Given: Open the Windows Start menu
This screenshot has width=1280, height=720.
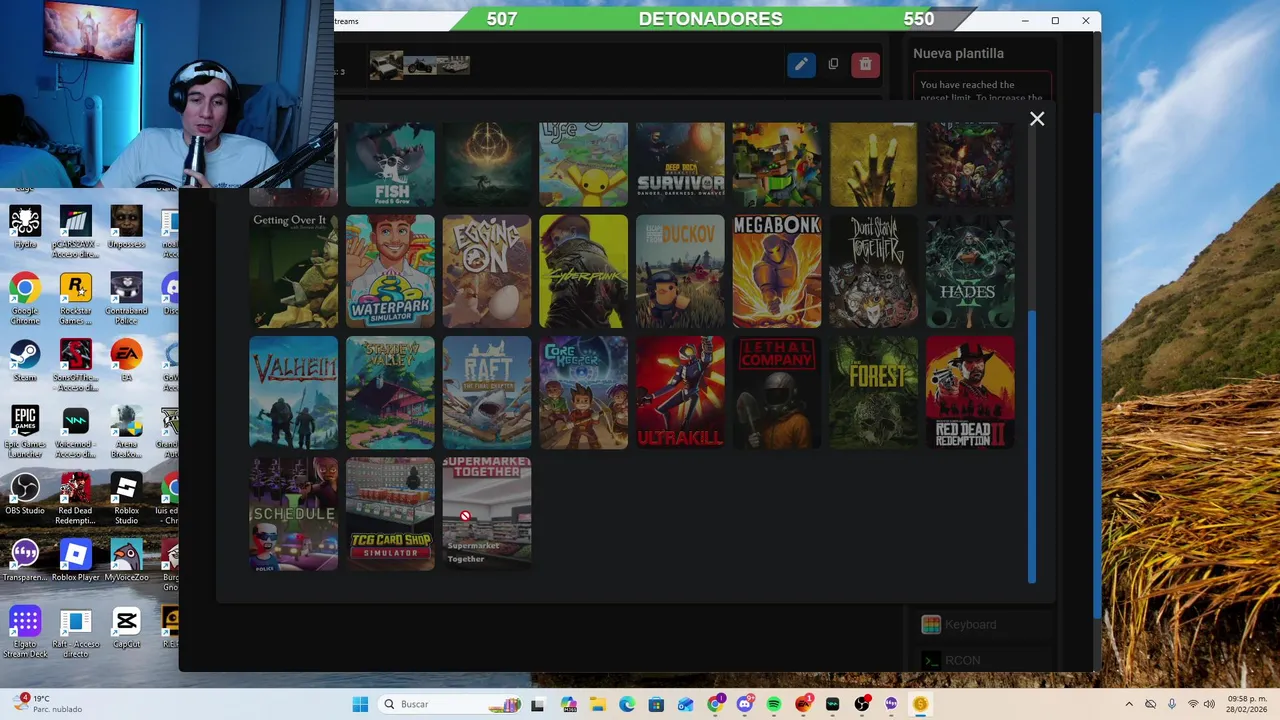Looking at the screenshot, I should coord(360,704).
